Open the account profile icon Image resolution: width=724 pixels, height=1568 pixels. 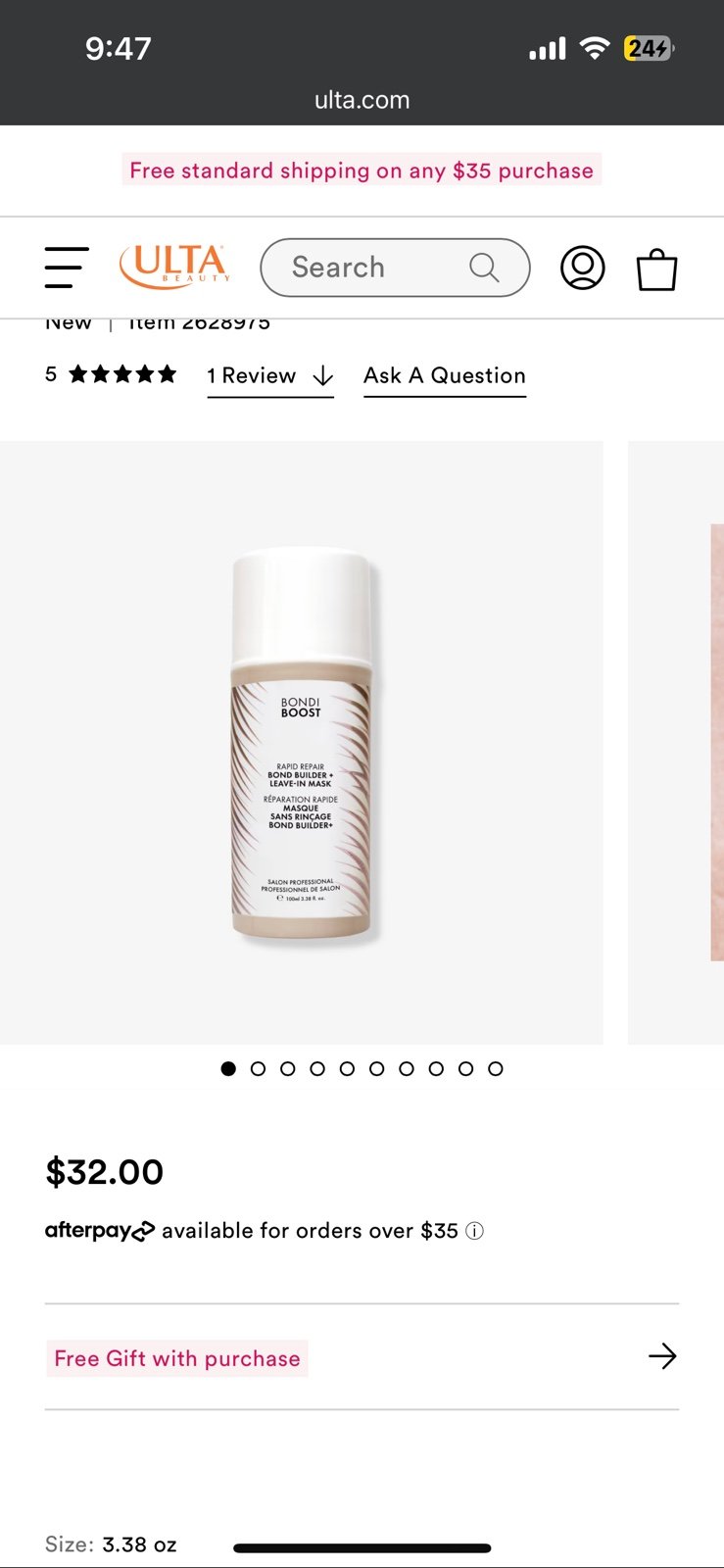[x=582, y=268]
